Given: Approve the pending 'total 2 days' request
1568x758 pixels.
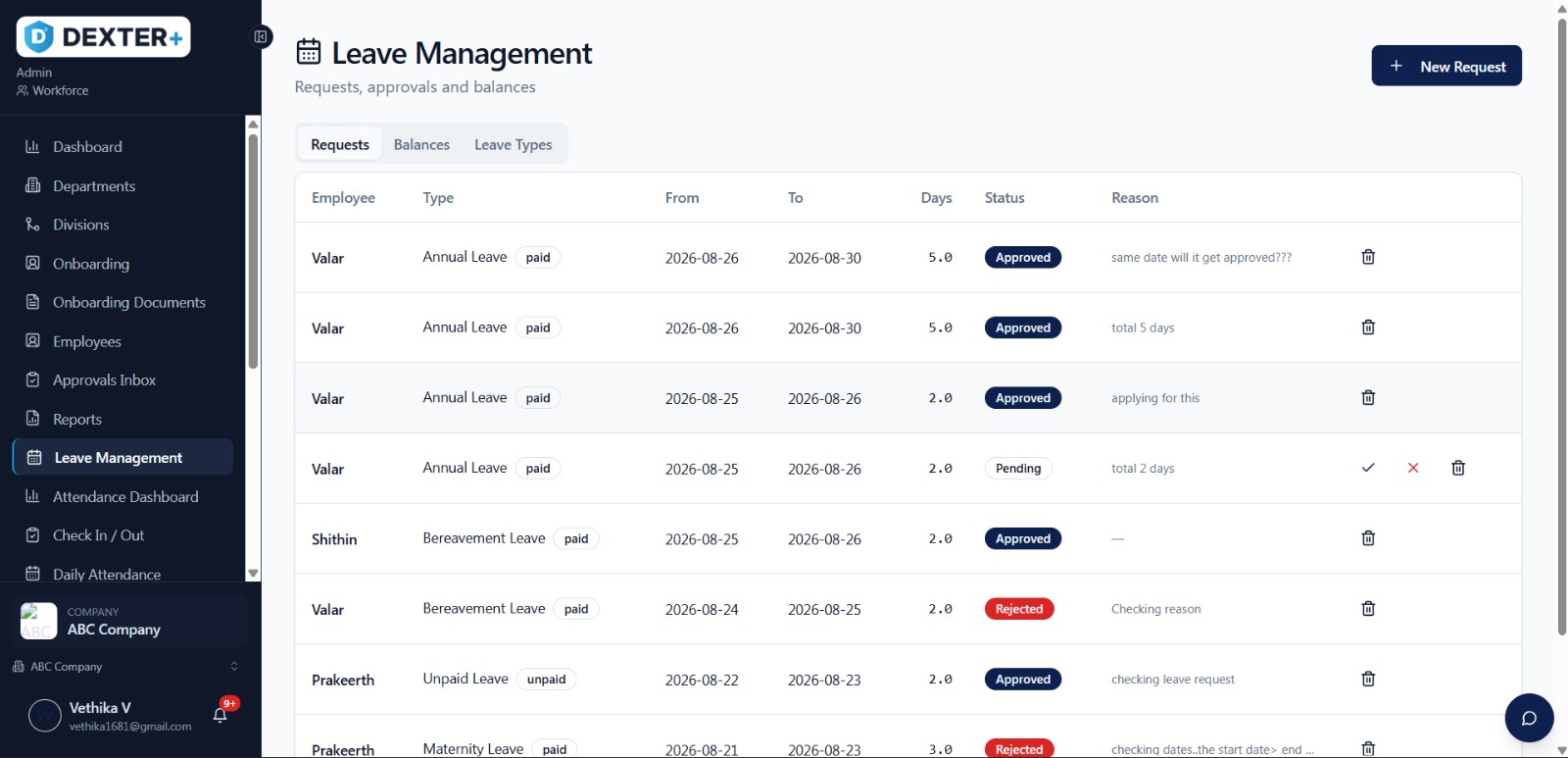Looking at the screenshot, I should pos(1368,468).
